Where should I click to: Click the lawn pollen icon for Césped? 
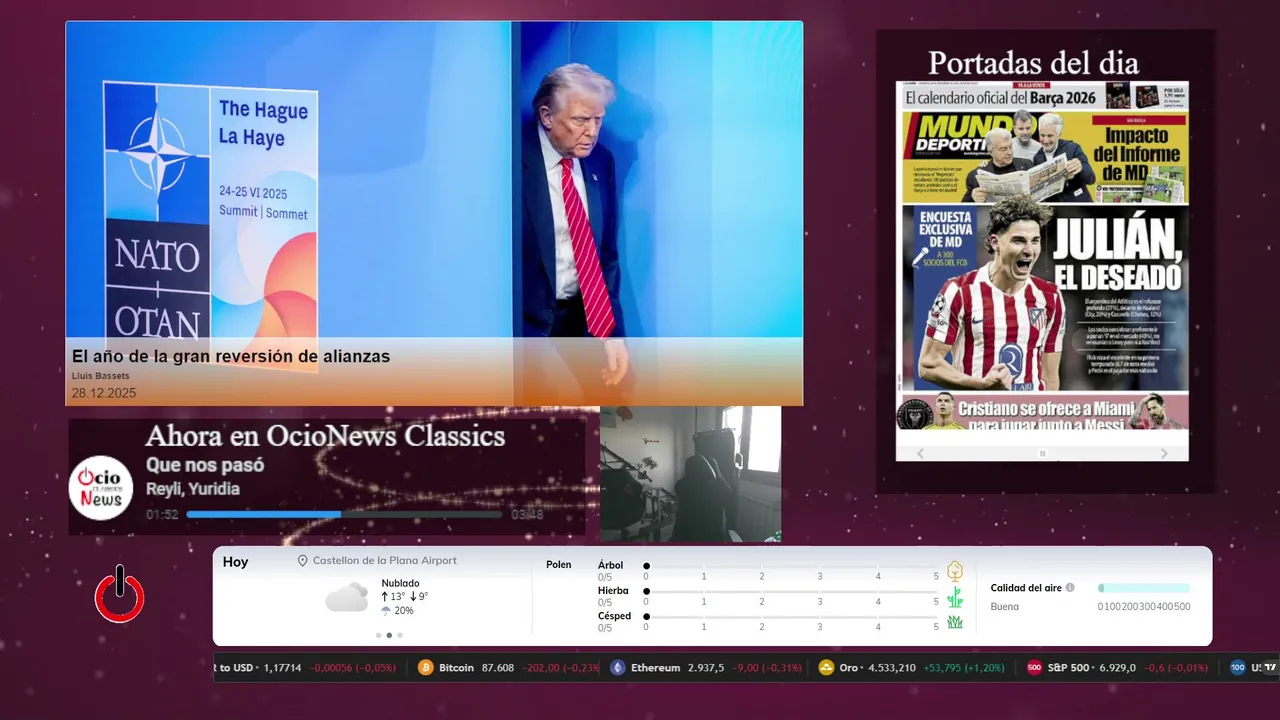coord(955,622)
